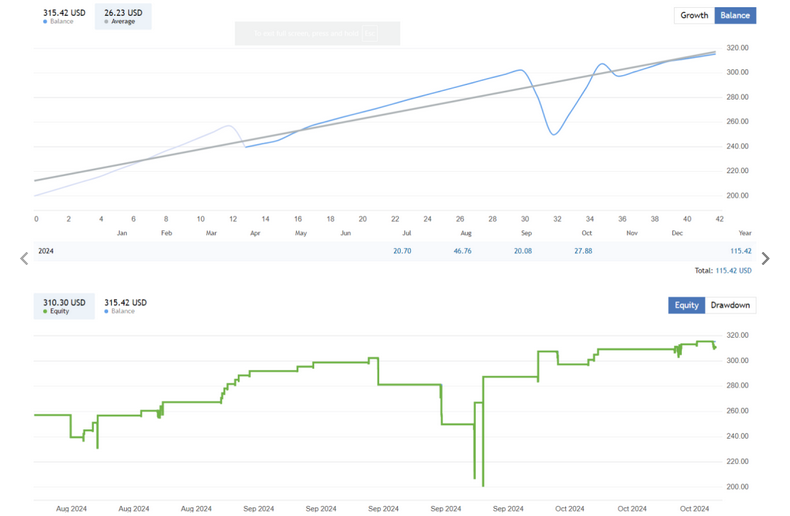This screenshot has width=790, height=516.
Task: Click the Year column header
Action: [745, 233]
